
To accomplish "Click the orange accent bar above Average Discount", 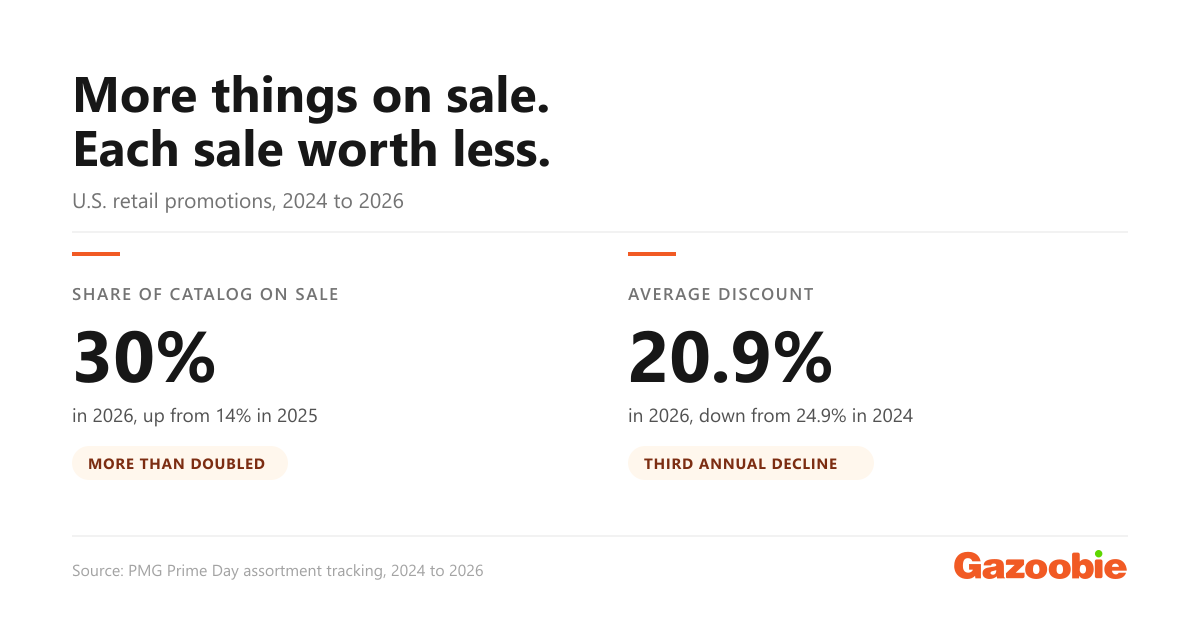I will 652,254.
